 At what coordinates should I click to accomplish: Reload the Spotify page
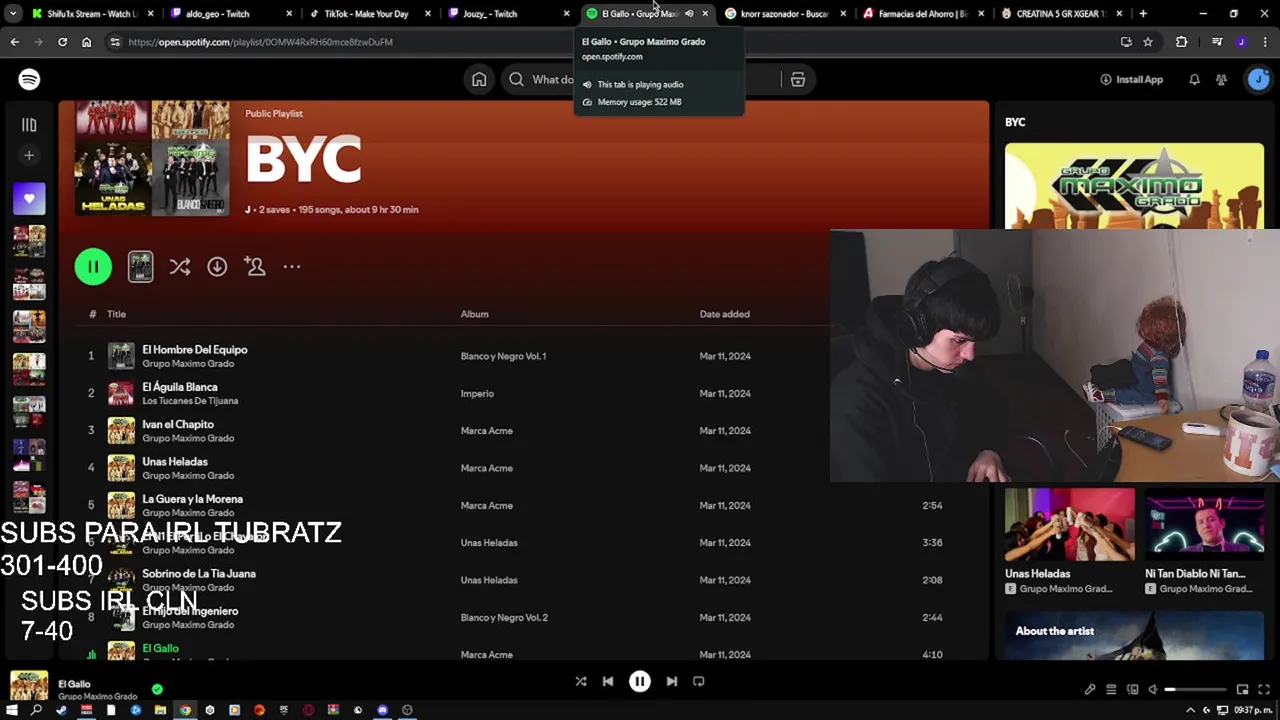coord(62,42)
